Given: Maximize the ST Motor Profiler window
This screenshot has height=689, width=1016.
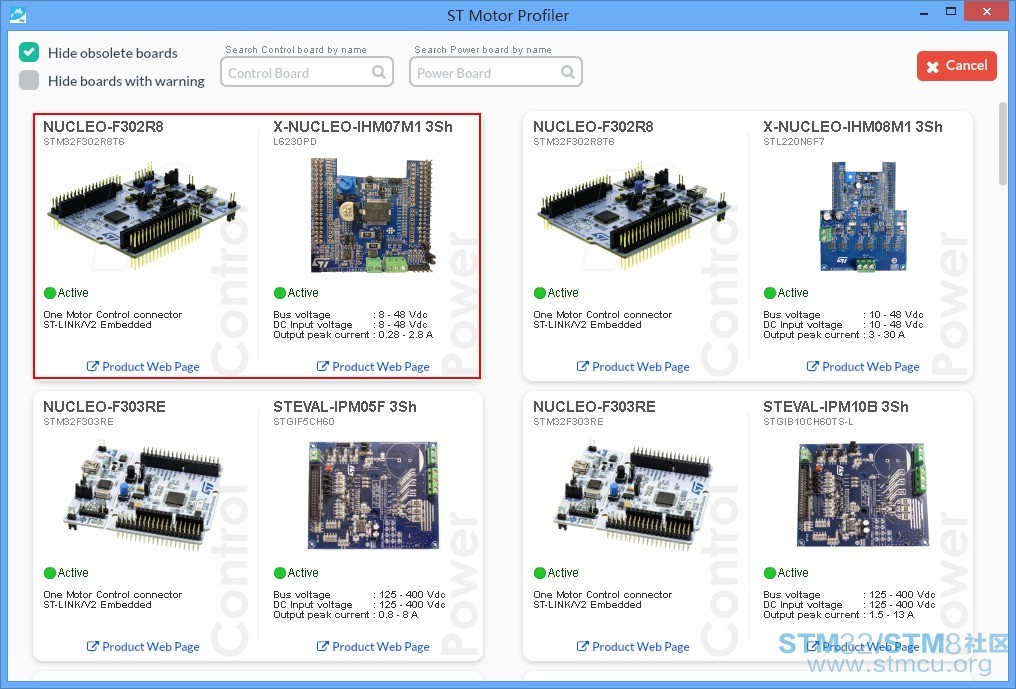Looking at the screenshot, I should tap(951, 12).
